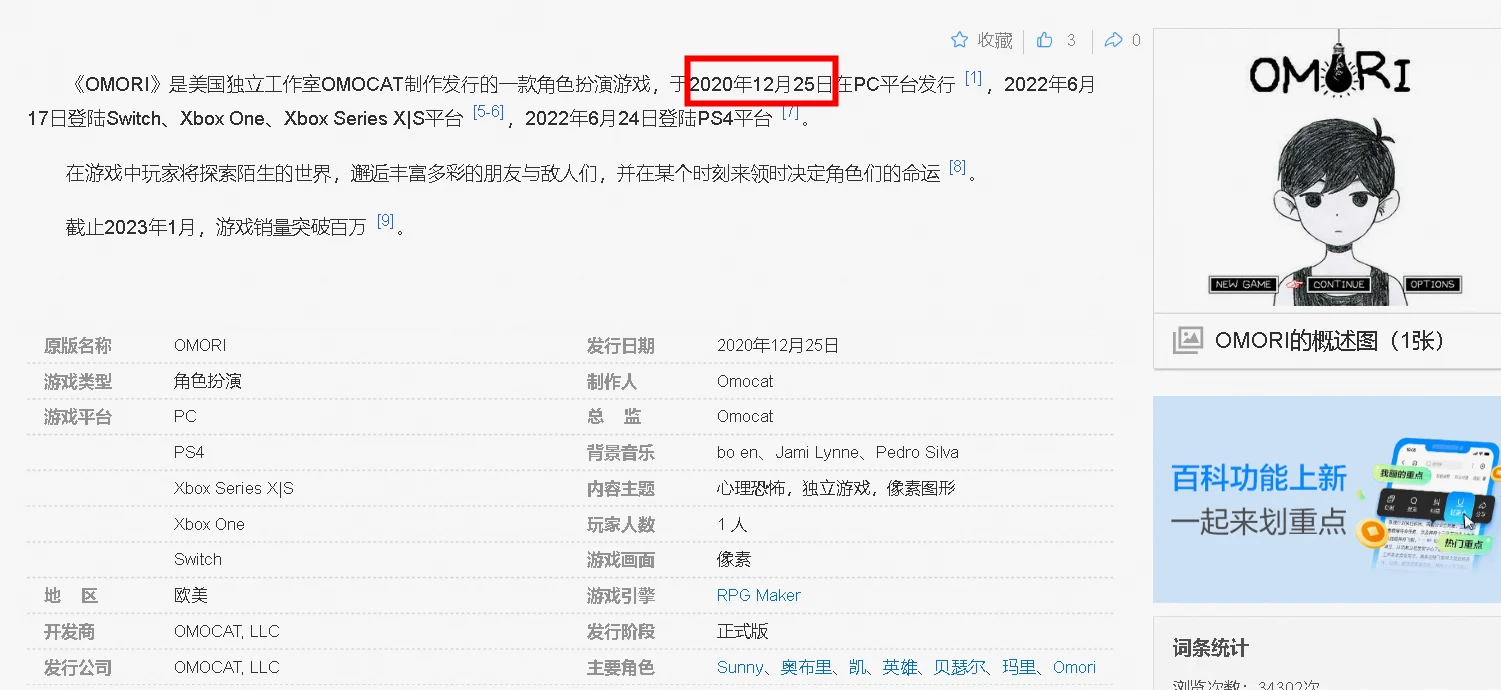This screenshot has height=690, width=1501.
Task: Select the 发行公司 value OMOCAT, LLC
Action: click(227, 667)
